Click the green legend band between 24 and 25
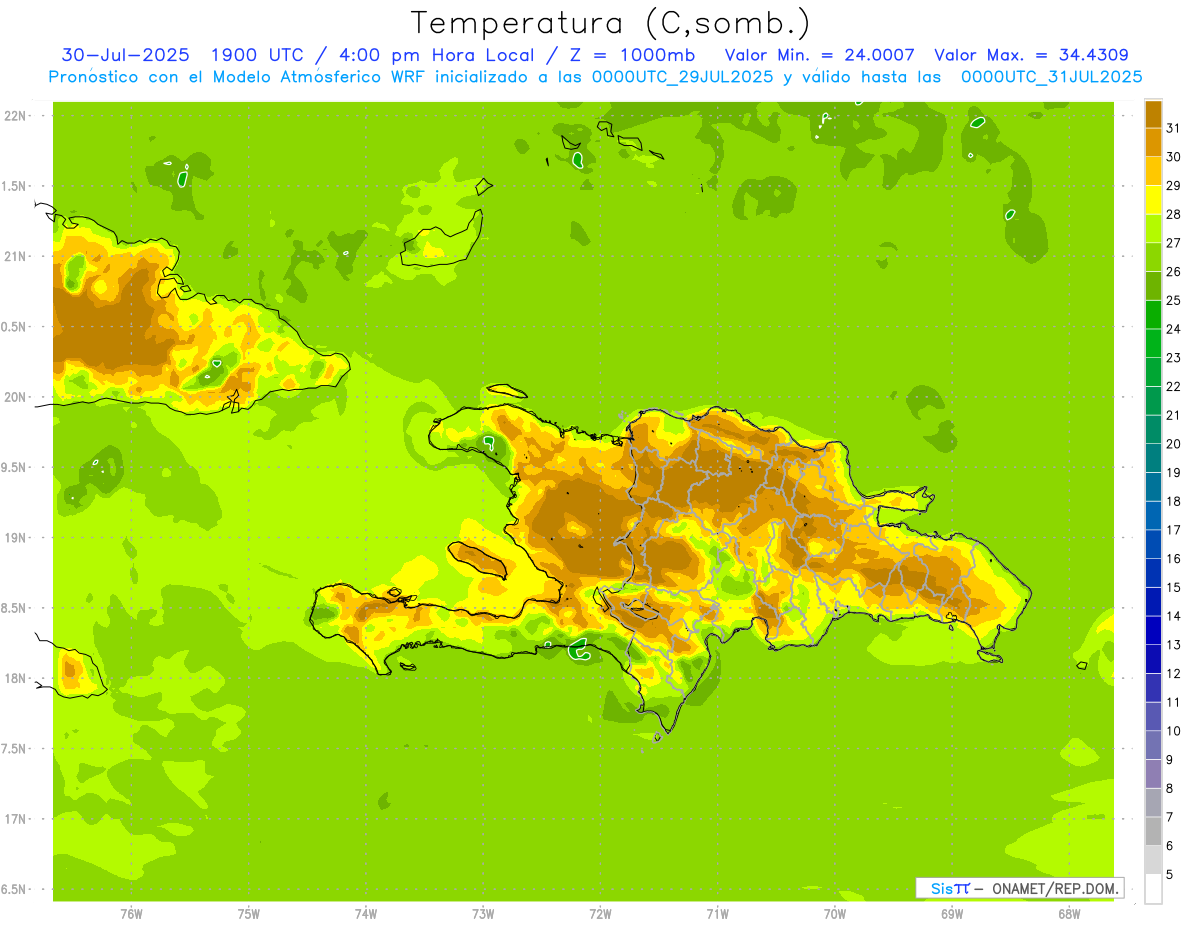The height and width of the screenshot is (927, 1200). (x=1153, y=314)
